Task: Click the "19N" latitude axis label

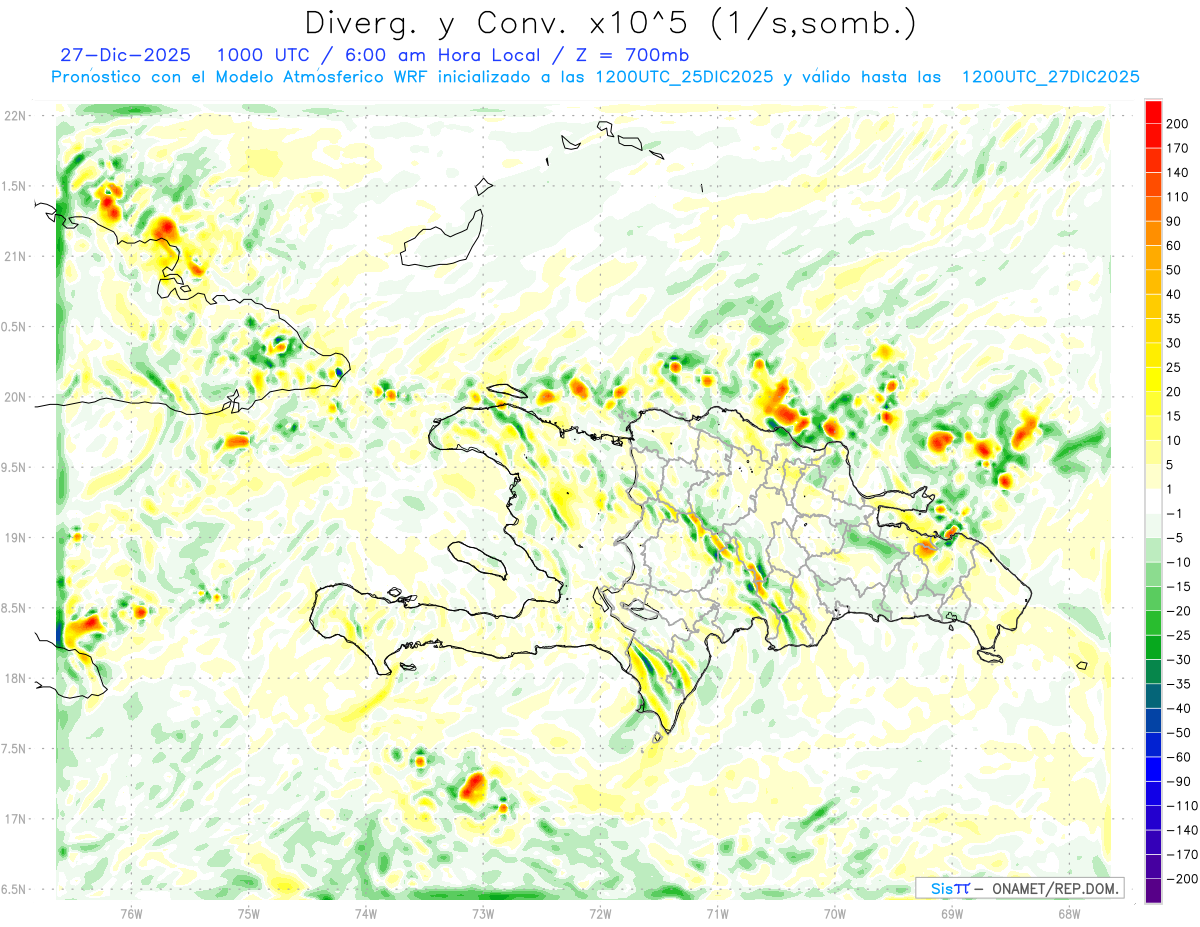Action: point(15,538)
